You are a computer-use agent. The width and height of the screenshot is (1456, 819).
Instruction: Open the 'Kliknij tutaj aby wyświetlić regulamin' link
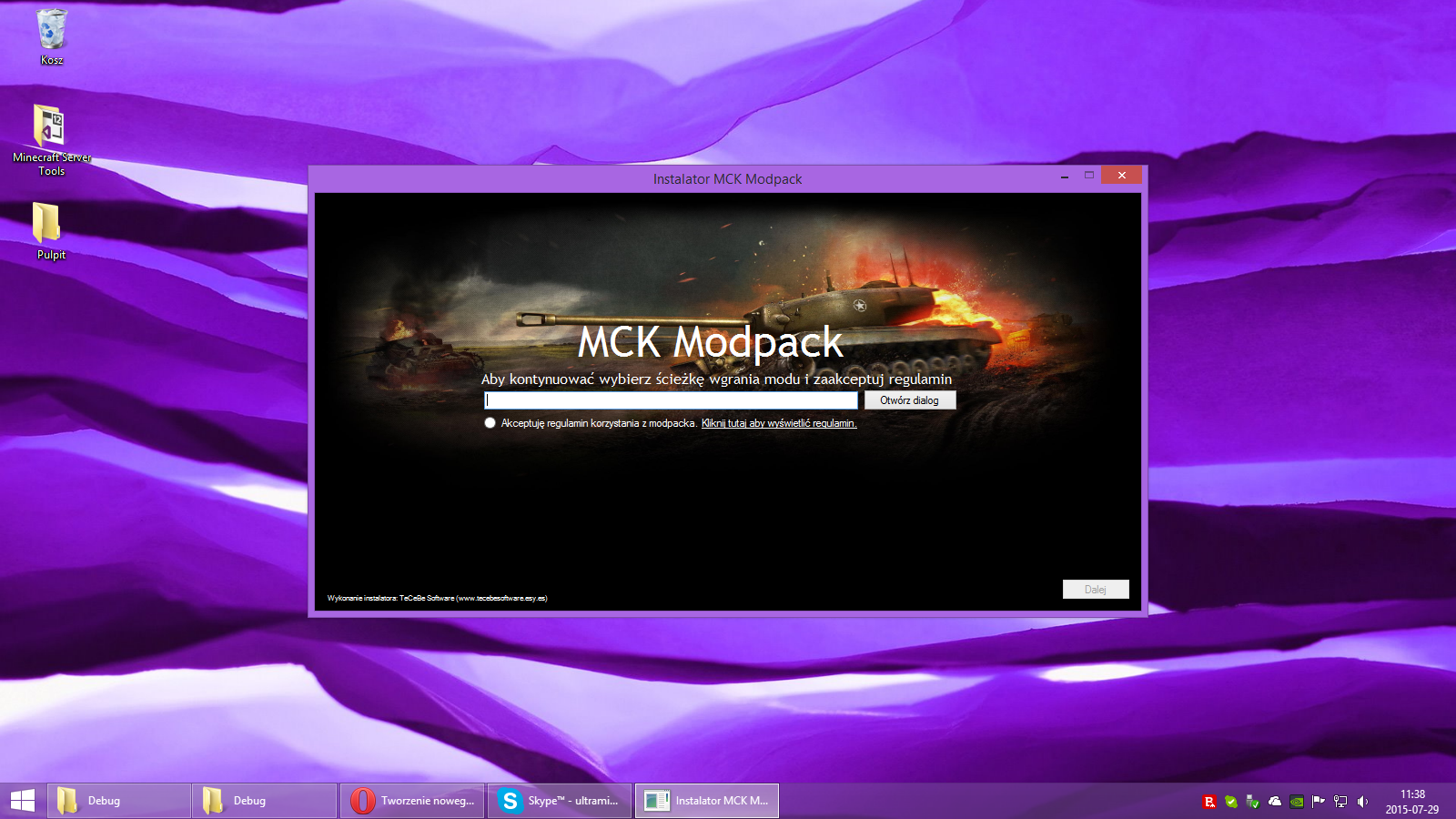click(x=779, y=423)
